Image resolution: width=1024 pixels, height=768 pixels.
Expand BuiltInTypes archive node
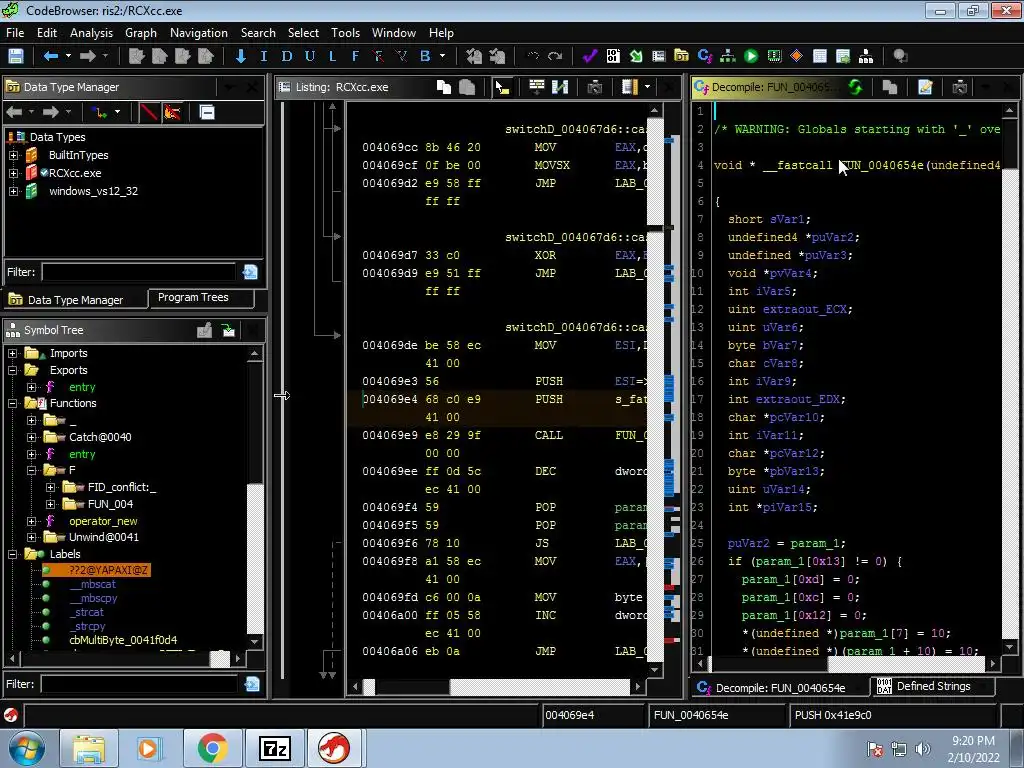[x=13, y=155]
